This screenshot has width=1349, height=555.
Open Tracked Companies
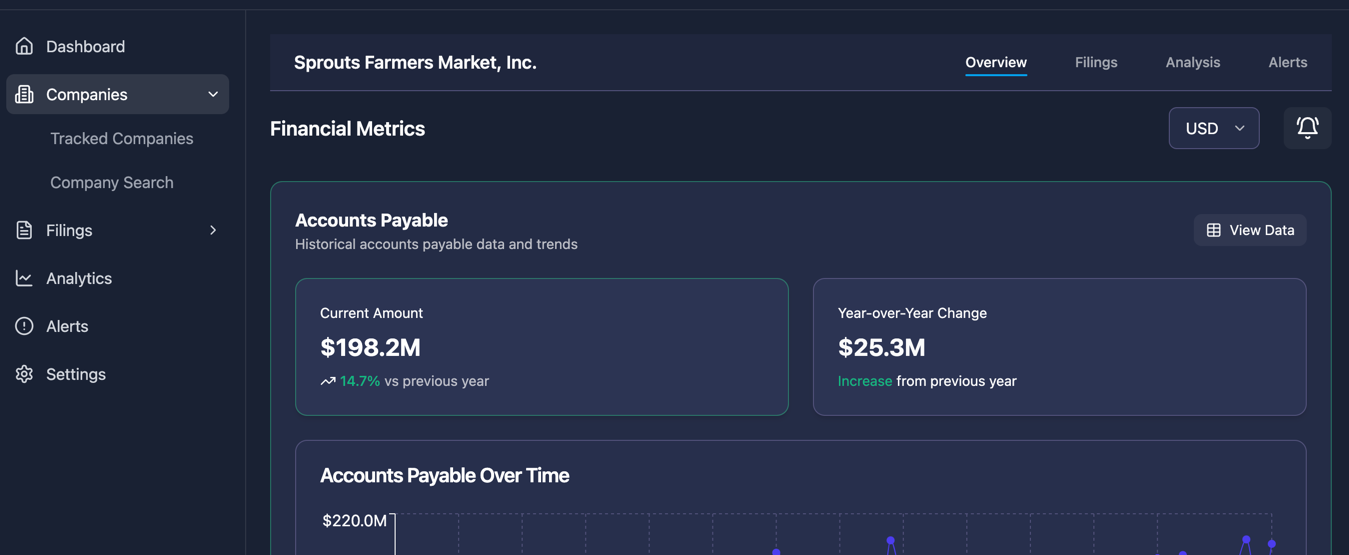pos(122,138)
